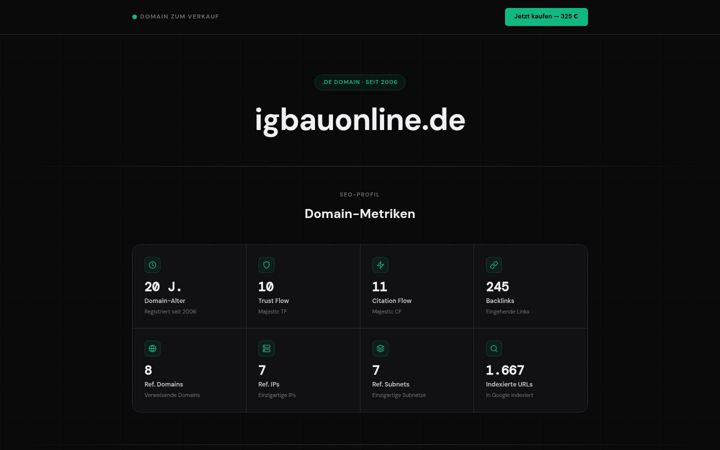Click the magnifier icon above Indexierte URLs
This screenshot has height=450, width=720.
coord(494,349)
